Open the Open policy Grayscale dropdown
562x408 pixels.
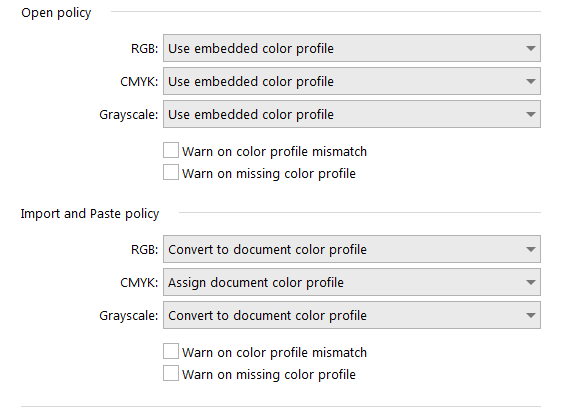coord(352,114)
